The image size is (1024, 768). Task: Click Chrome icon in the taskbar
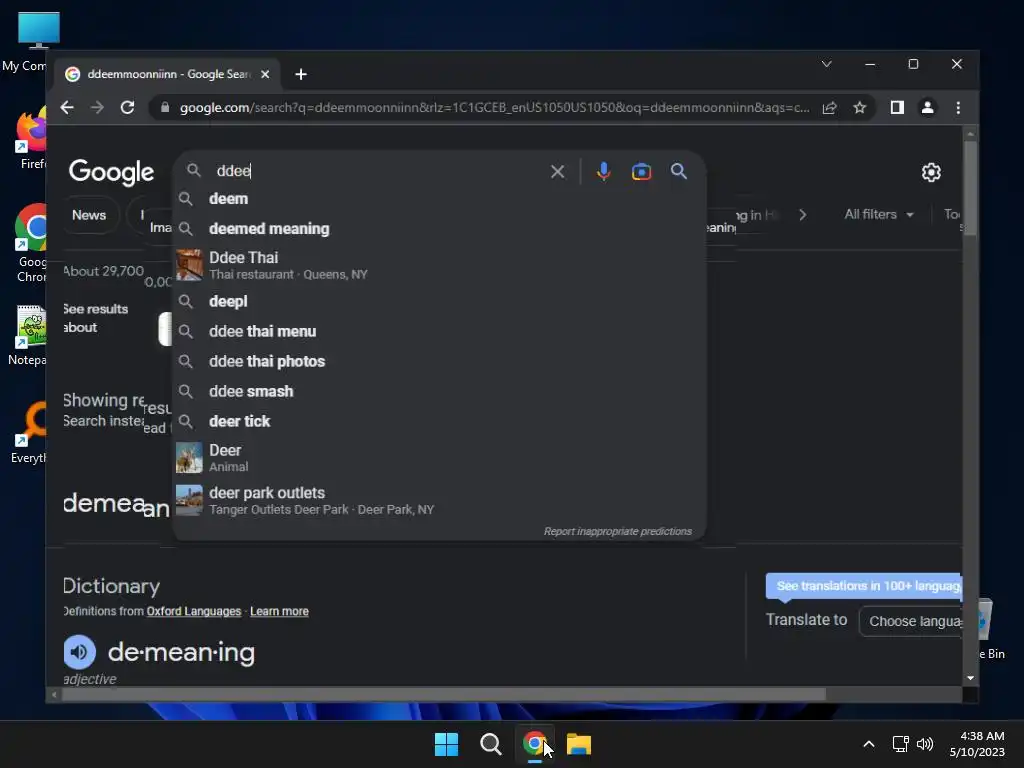coord(534,744)
